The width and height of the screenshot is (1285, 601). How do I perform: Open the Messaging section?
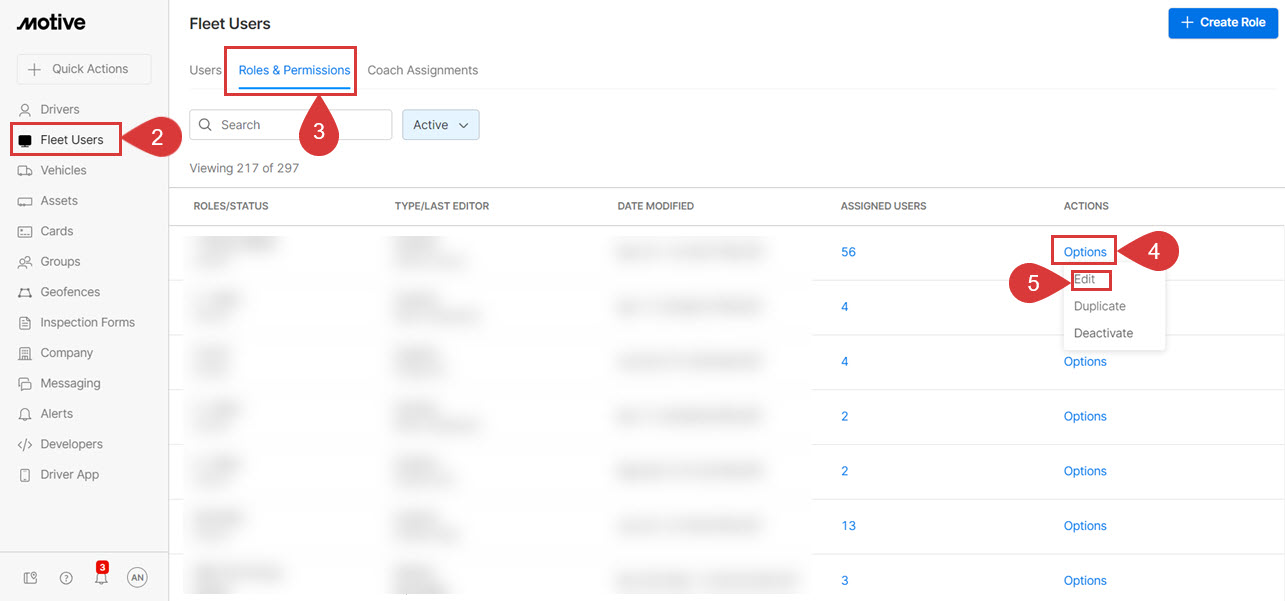70,383
